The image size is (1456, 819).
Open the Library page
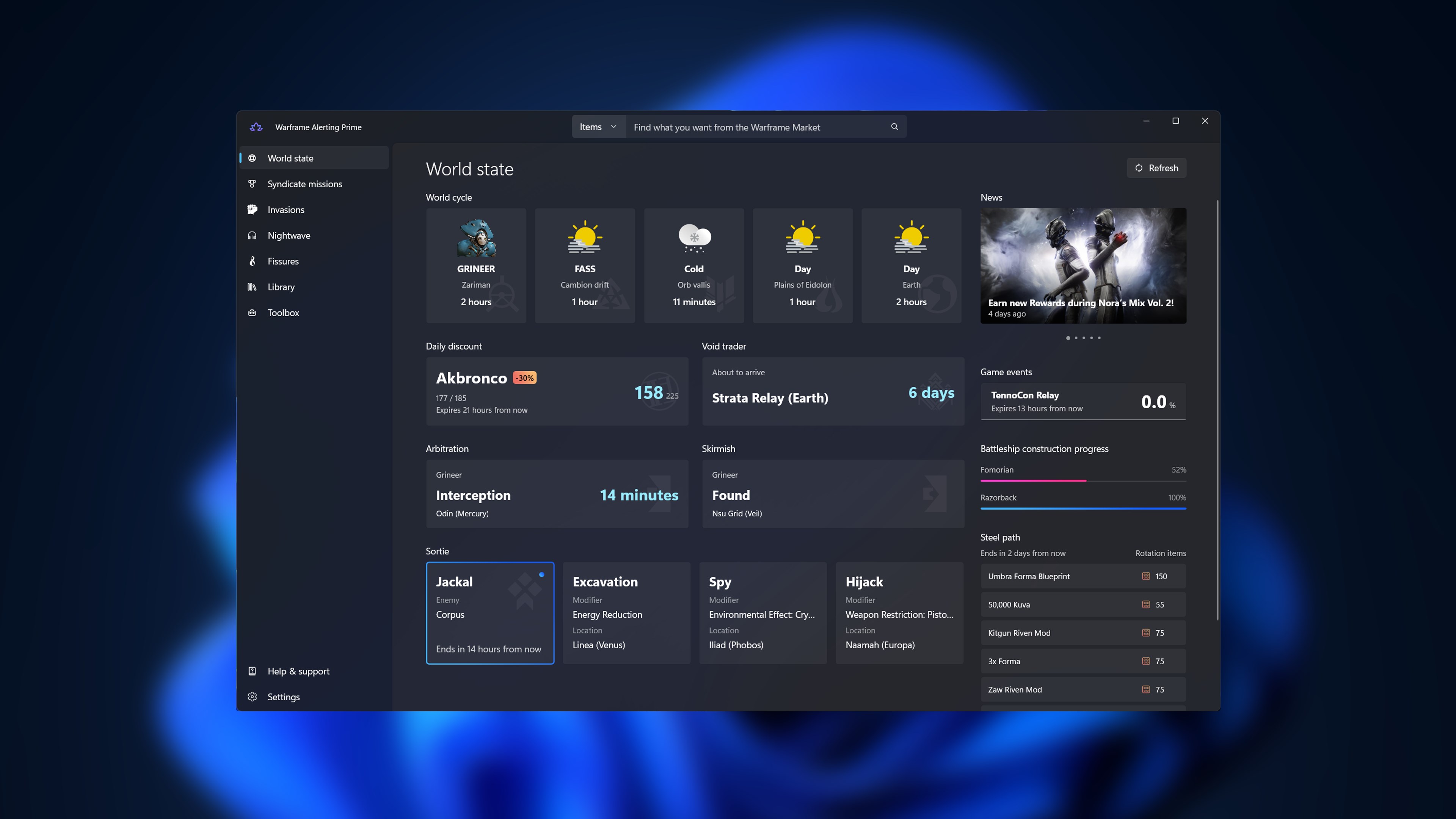point(314,287)
